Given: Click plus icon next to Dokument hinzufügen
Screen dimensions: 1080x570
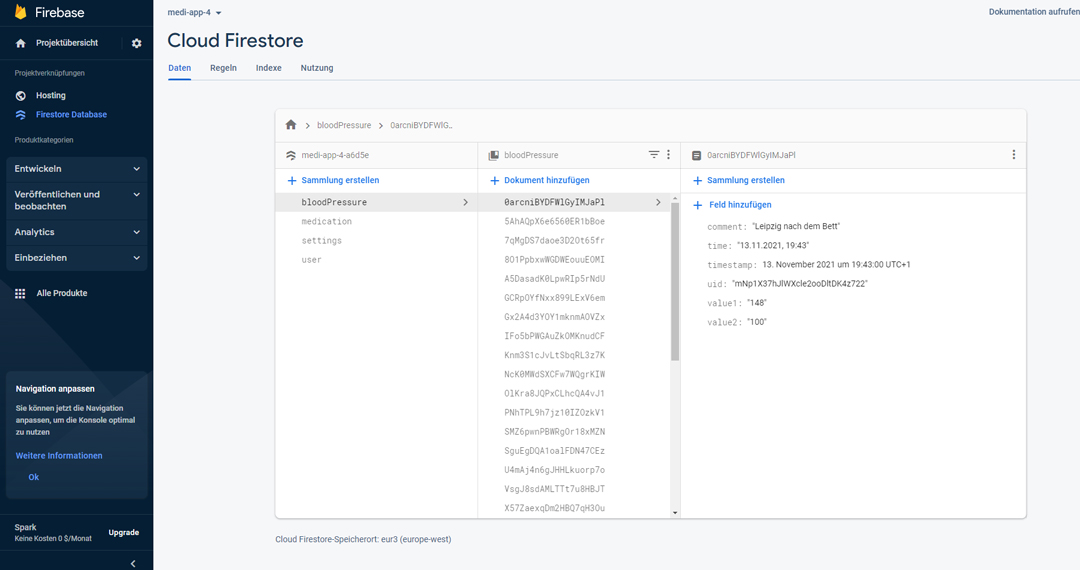Looking at the screenshot, I should (x=495, y=180).
